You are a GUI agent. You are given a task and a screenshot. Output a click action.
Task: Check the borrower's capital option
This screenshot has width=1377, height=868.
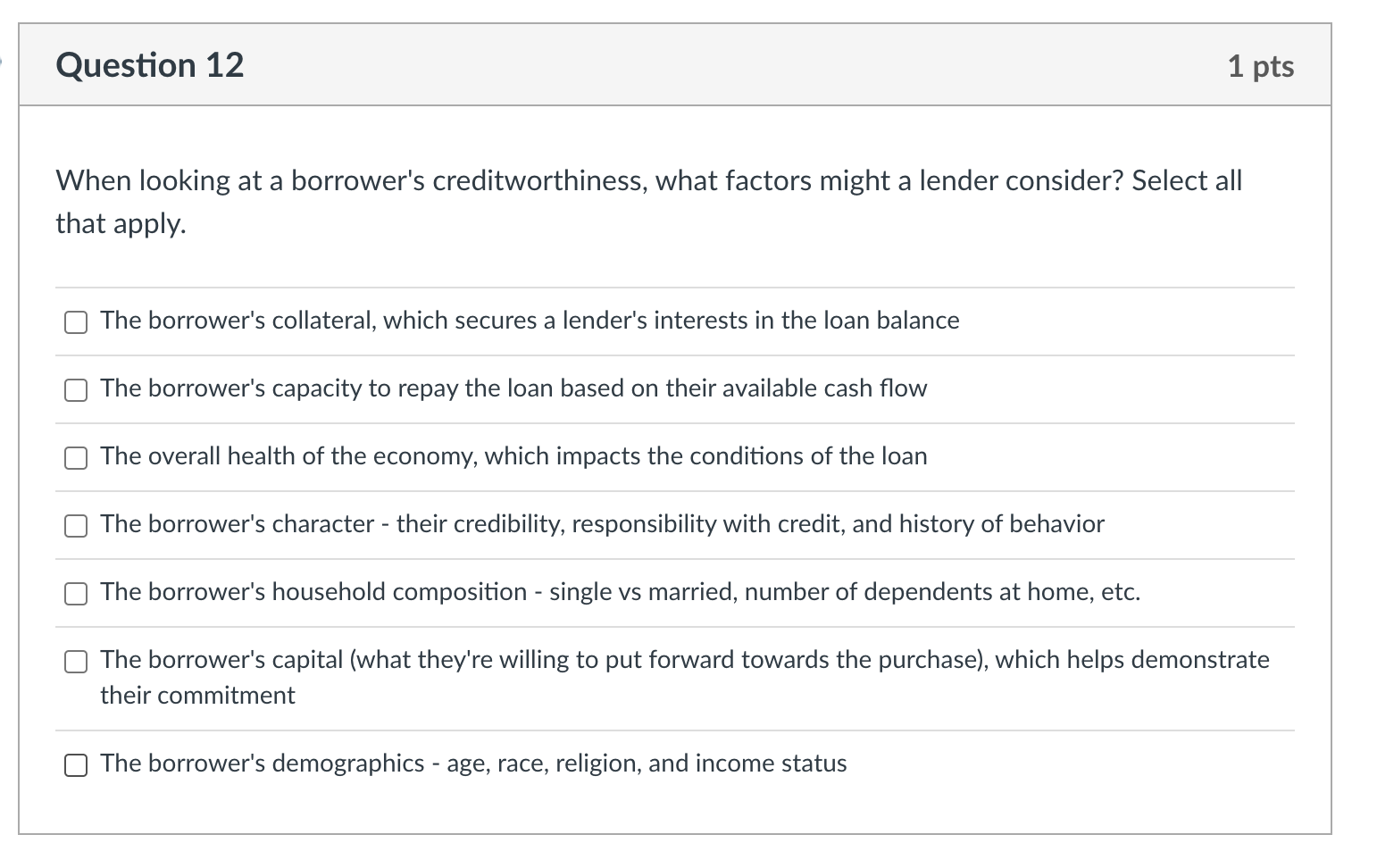(x=76, y=662)
